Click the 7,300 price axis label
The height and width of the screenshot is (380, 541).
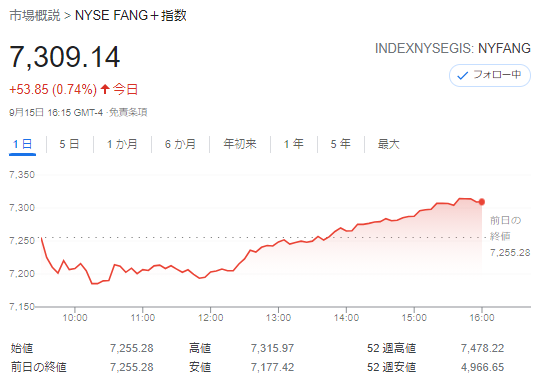22,208
